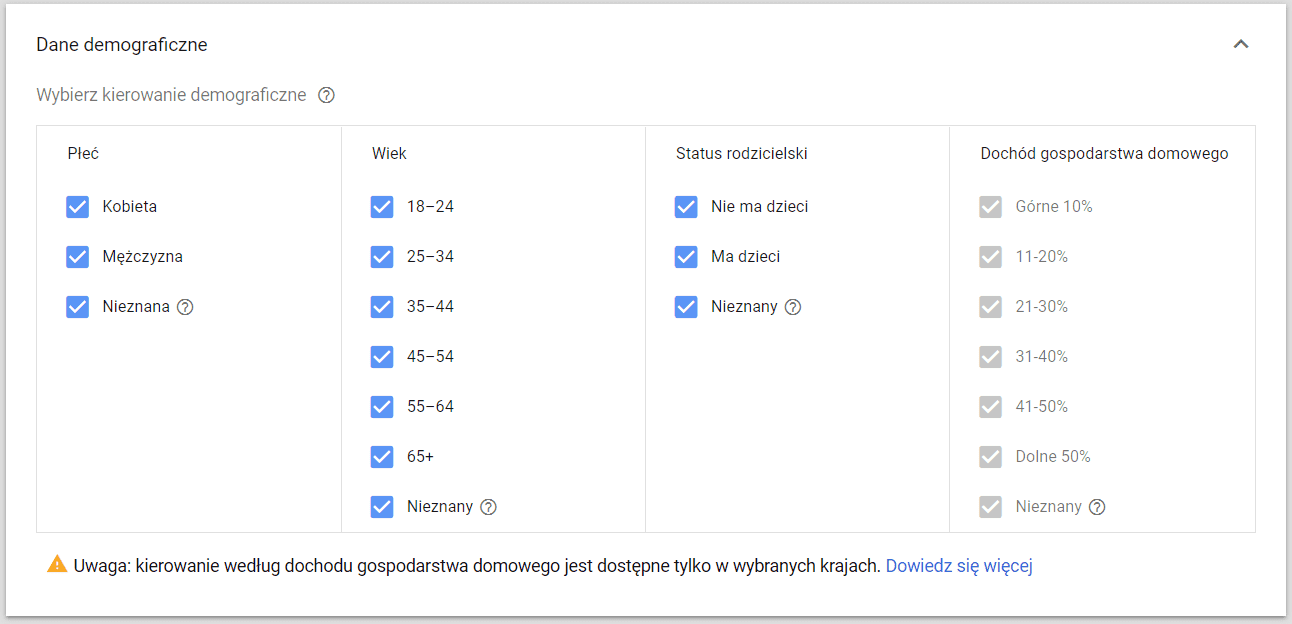Click the 'Dolne 50%' income checkbox
The height and width of the screenshot is (624, 1292).
pos(990,457)
